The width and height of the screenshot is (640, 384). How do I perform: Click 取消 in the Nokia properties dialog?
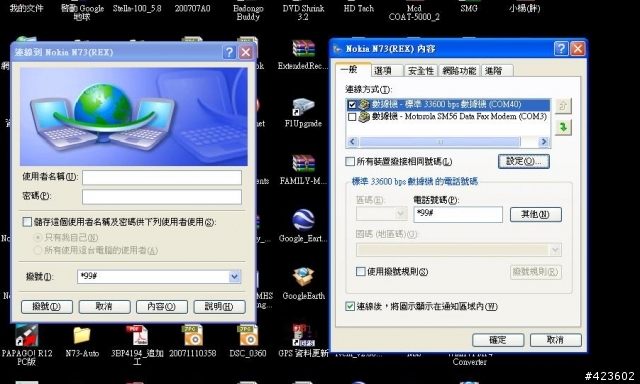click(556, 340)
